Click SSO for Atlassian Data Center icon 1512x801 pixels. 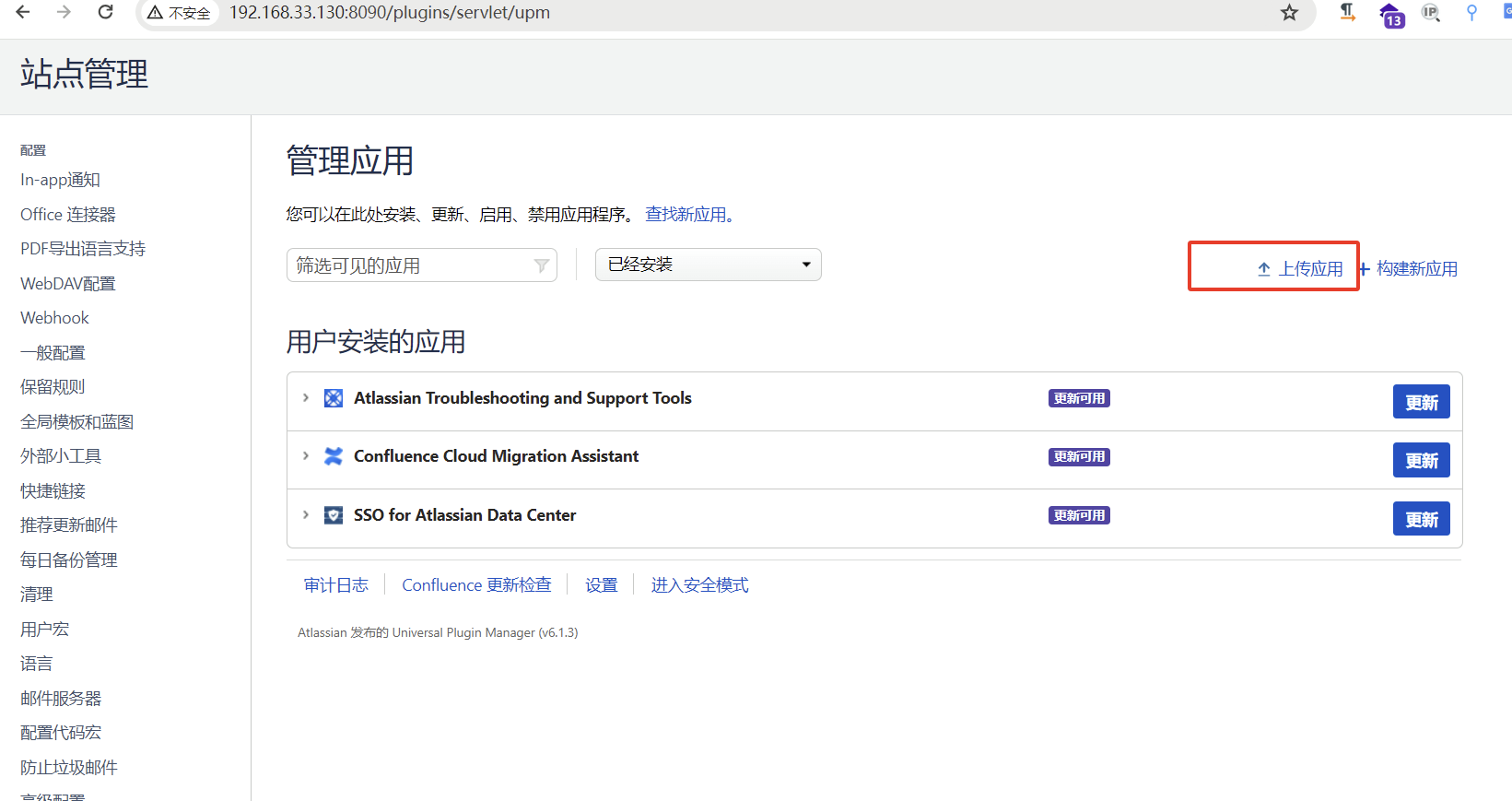(334, 515)
